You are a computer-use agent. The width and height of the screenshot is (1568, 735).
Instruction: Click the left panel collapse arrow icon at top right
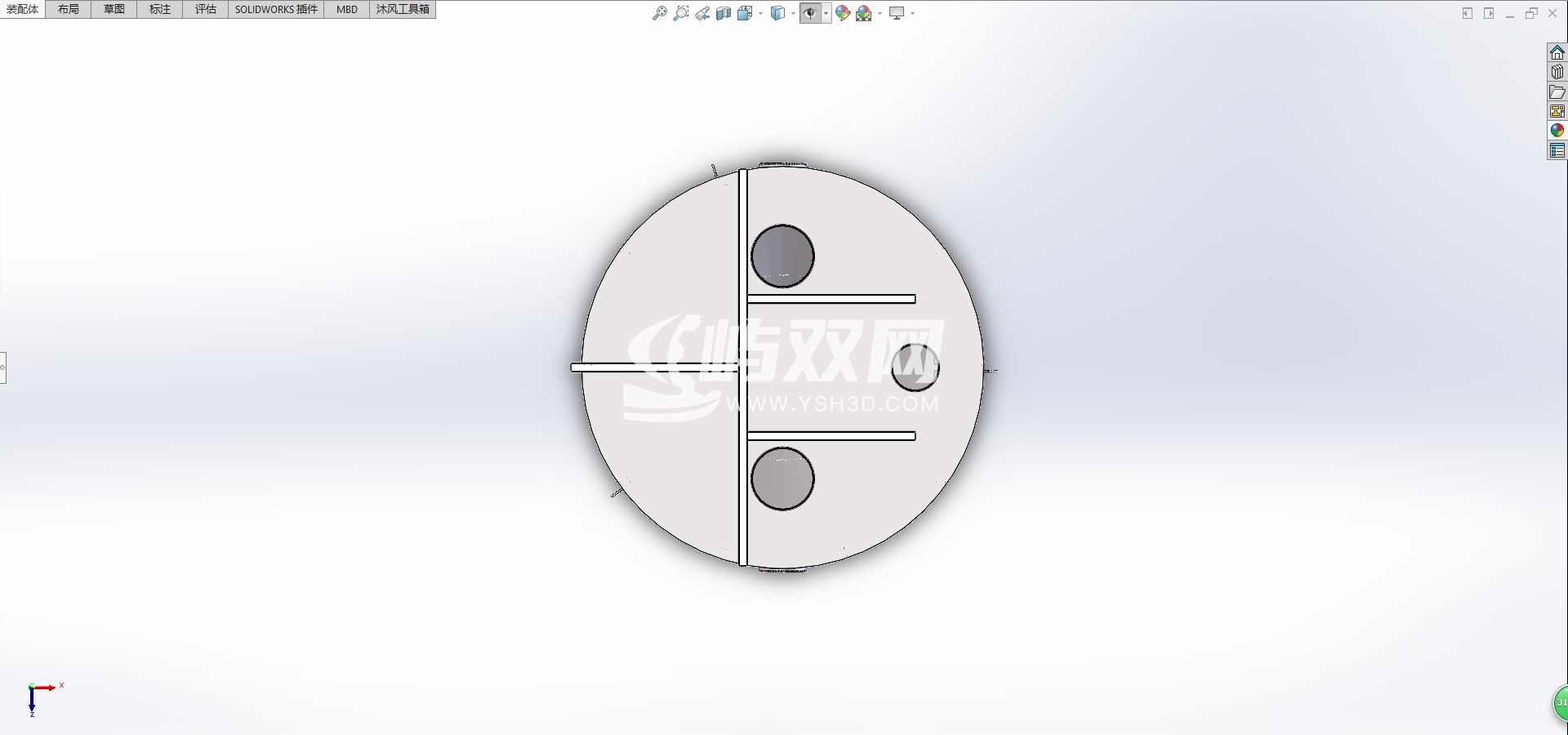click(1468, 13)
